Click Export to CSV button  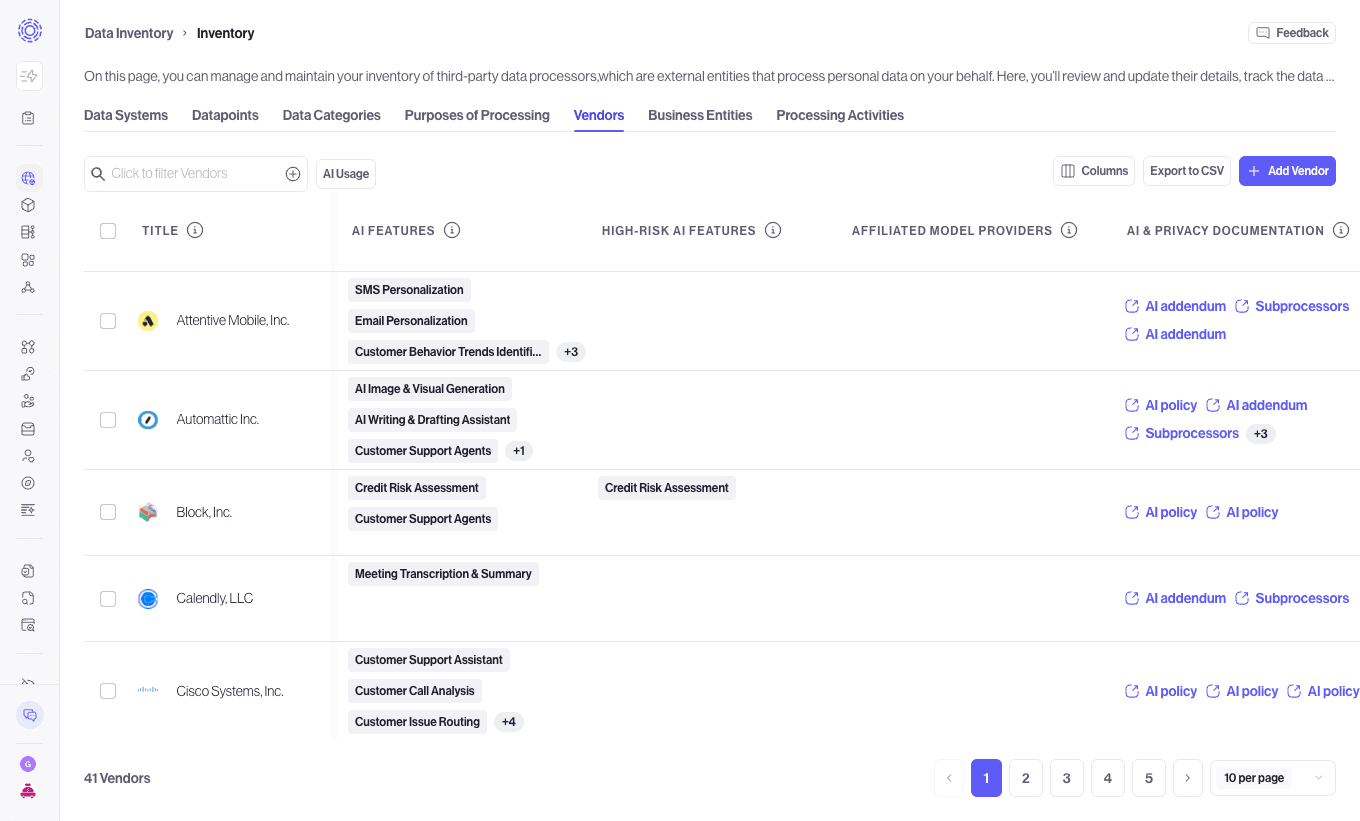pyautogui.click(x=1187, y=171)
